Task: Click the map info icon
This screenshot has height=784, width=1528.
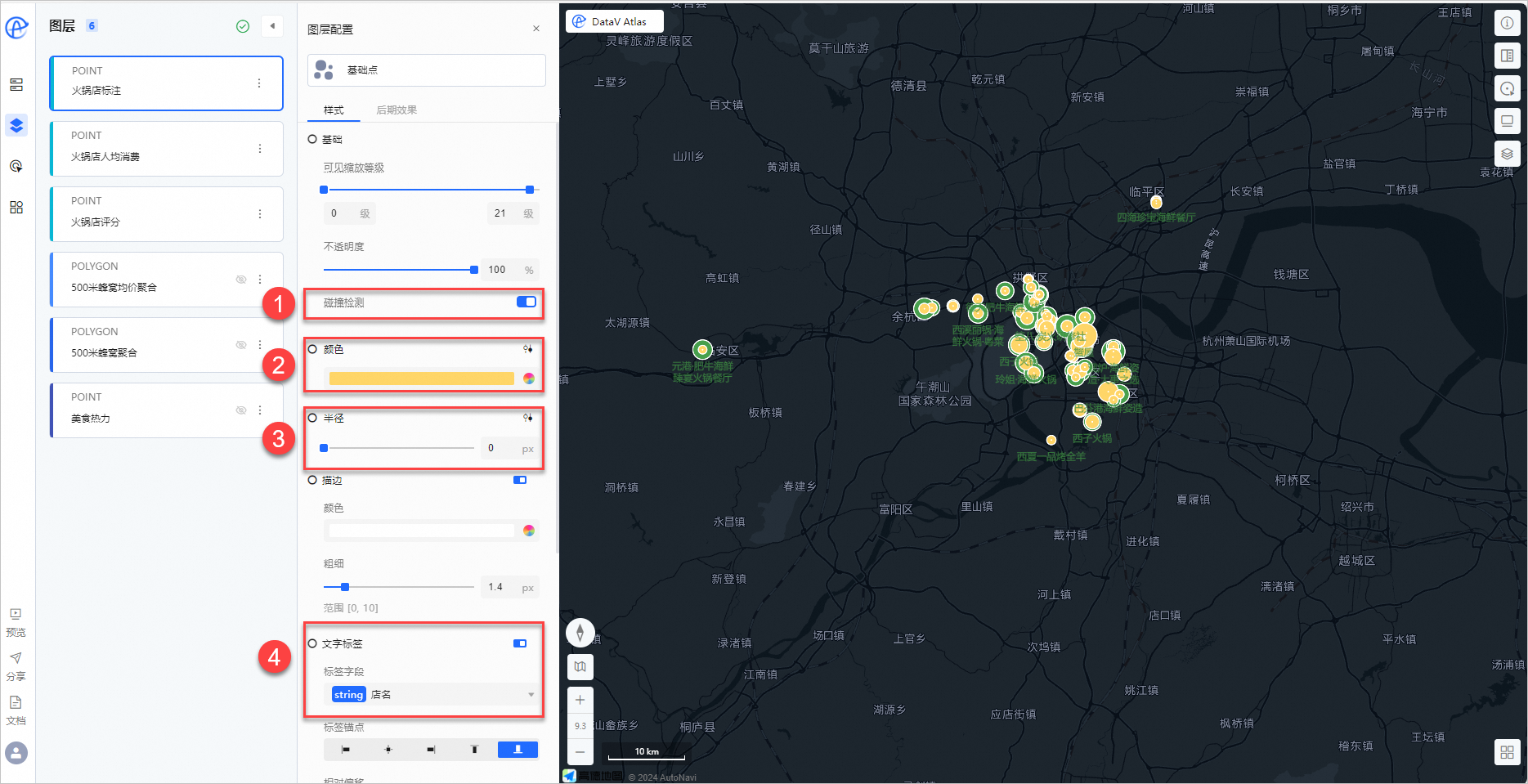Action: coord(1507,23)
